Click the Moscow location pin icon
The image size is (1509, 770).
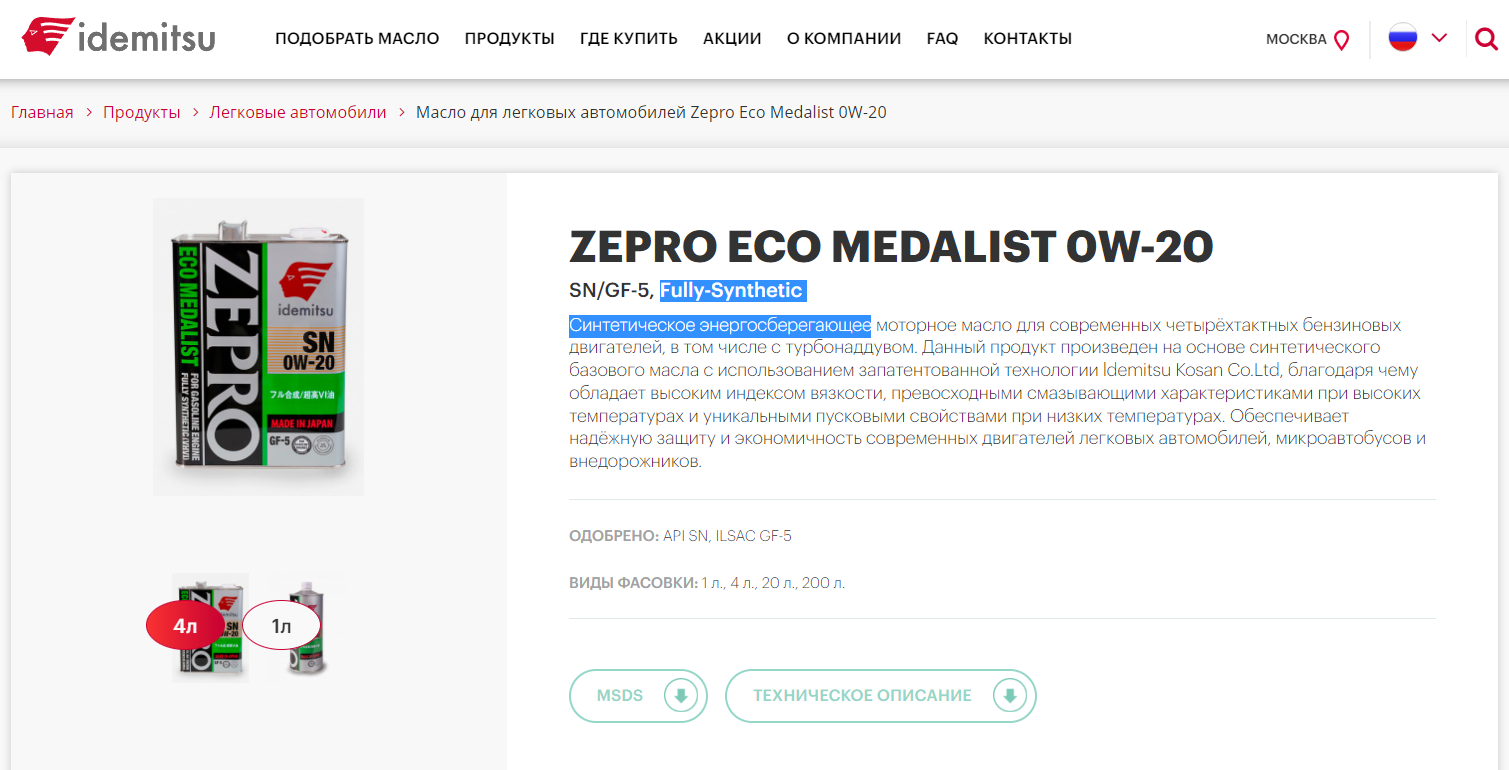coord(1342,40)
